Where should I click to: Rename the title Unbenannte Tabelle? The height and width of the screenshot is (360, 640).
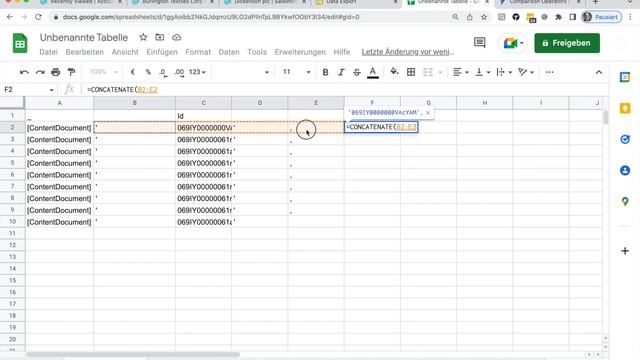pyautogui.click(x=84, y=37)
